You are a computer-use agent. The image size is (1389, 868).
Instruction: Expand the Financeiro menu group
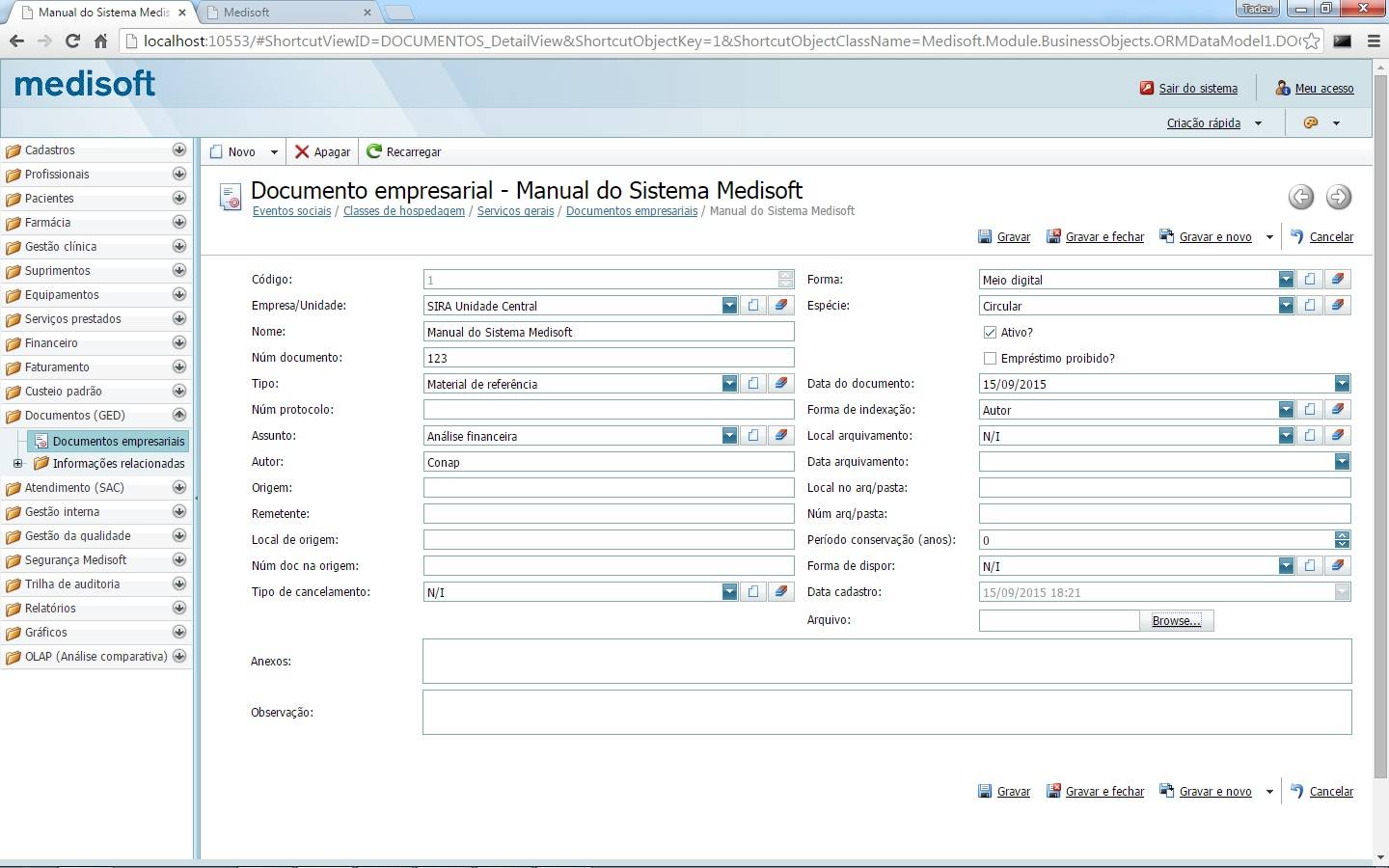coord(179,342)
